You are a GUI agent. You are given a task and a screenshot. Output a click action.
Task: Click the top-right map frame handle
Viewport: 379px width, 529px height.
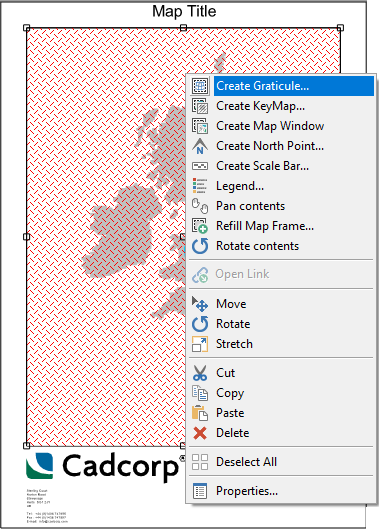[x=340, y=28]
